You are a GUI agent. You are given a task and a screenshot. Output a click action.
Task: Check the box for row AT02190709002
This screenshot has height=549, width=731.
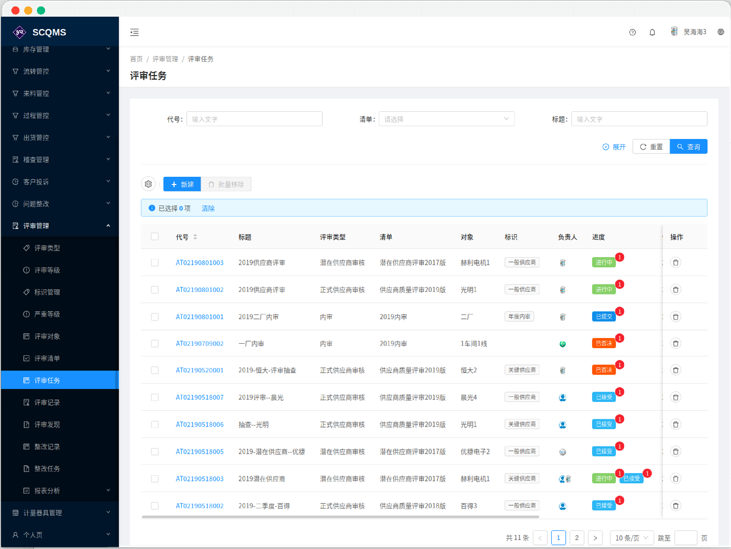coord(155,343)
